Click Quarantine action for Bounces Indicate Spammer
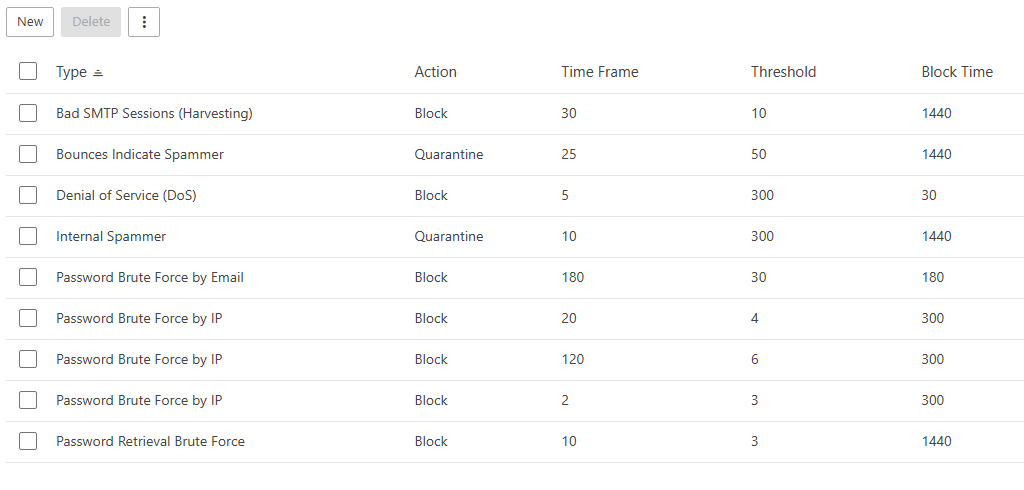 [448, 154]
